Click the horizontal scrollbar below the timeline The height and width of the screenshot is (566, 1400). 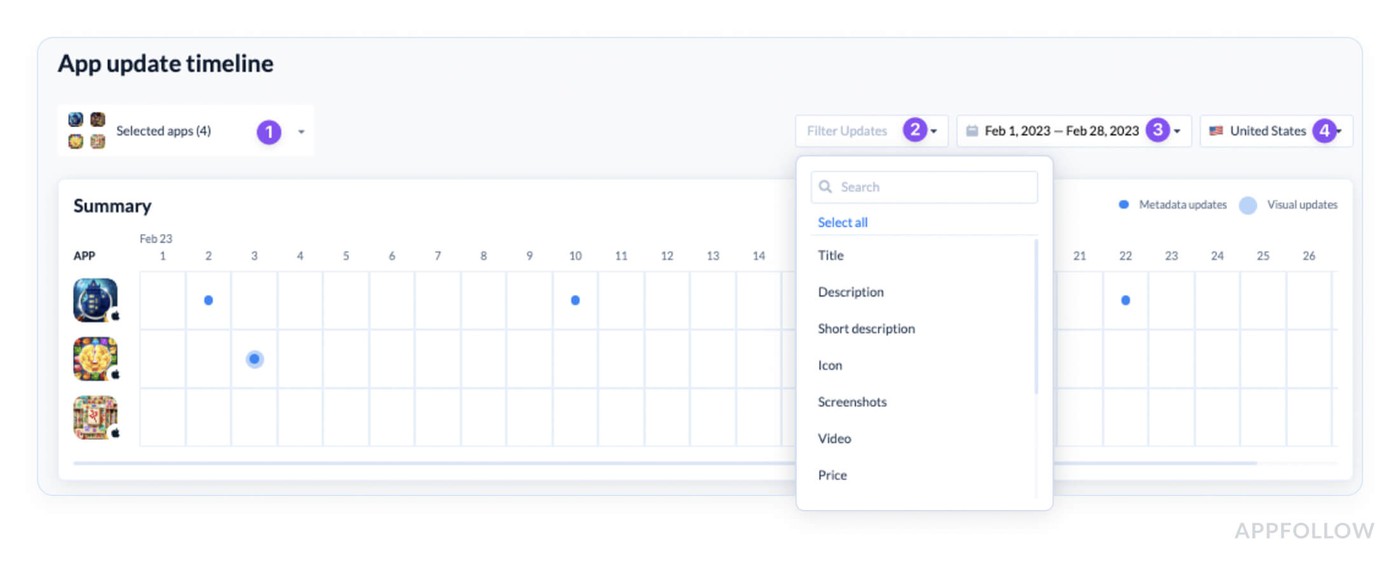pos(665,463)
